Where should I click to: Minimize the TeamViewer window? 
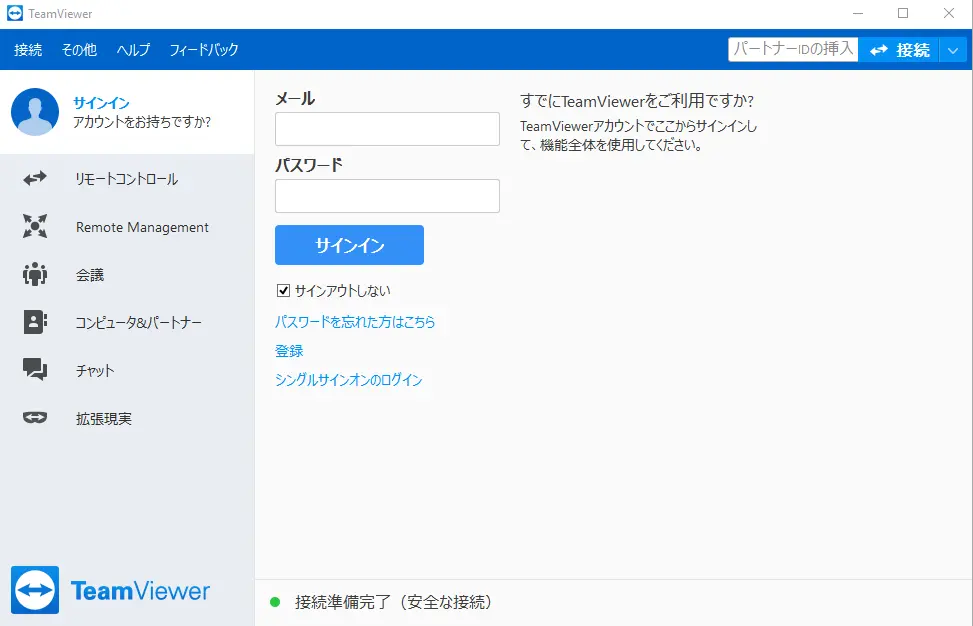pos(858,14)
